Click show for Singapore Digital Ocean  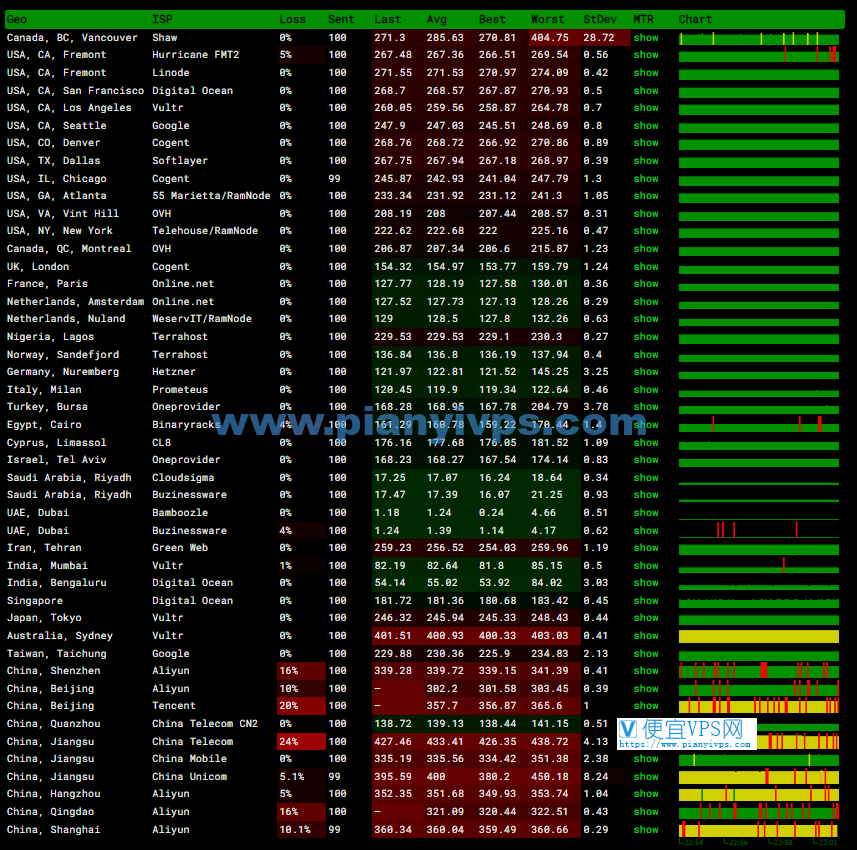coord(645,601)
